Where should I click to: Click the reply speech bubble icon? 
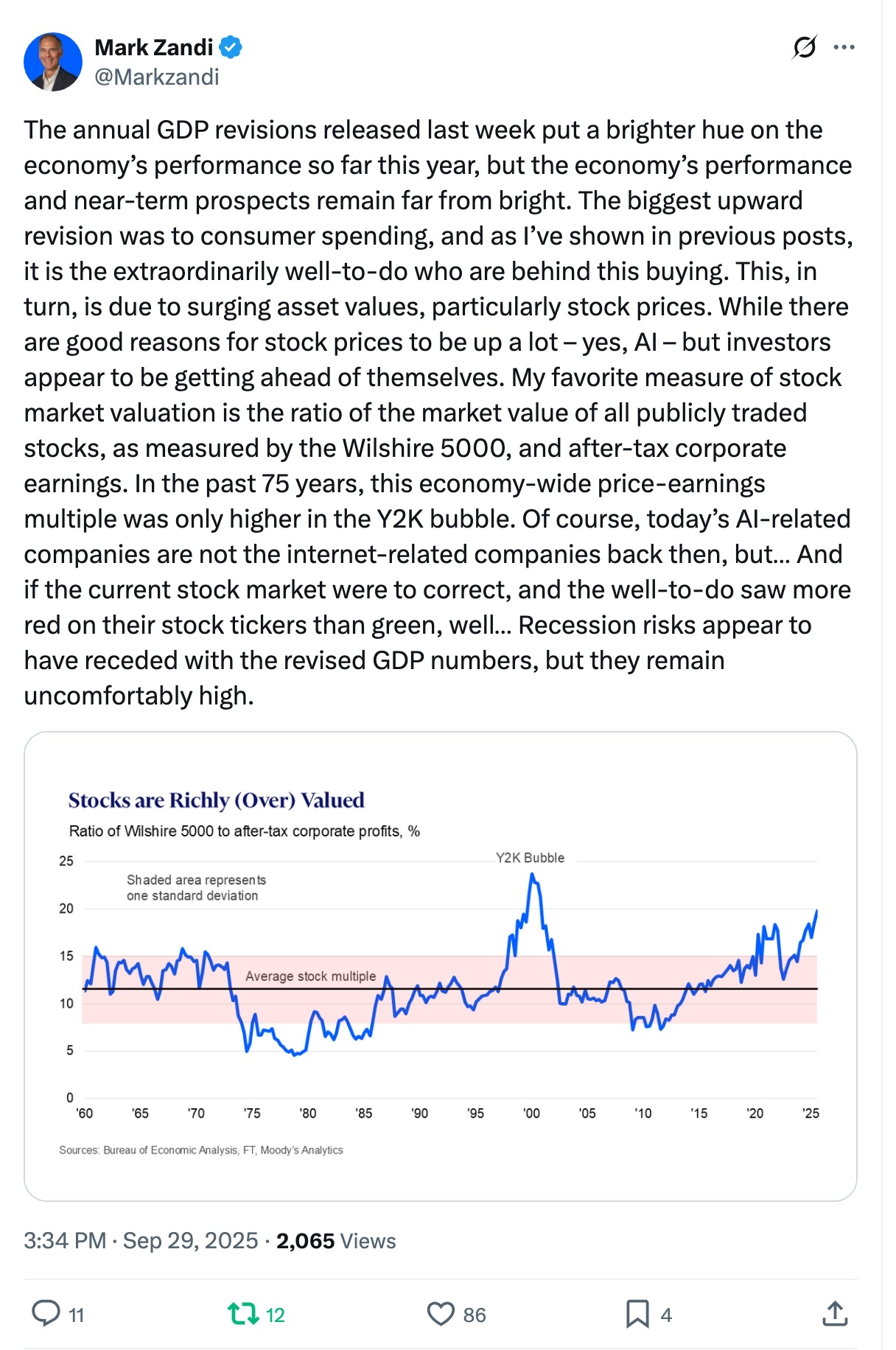[x=46, y=1314]
